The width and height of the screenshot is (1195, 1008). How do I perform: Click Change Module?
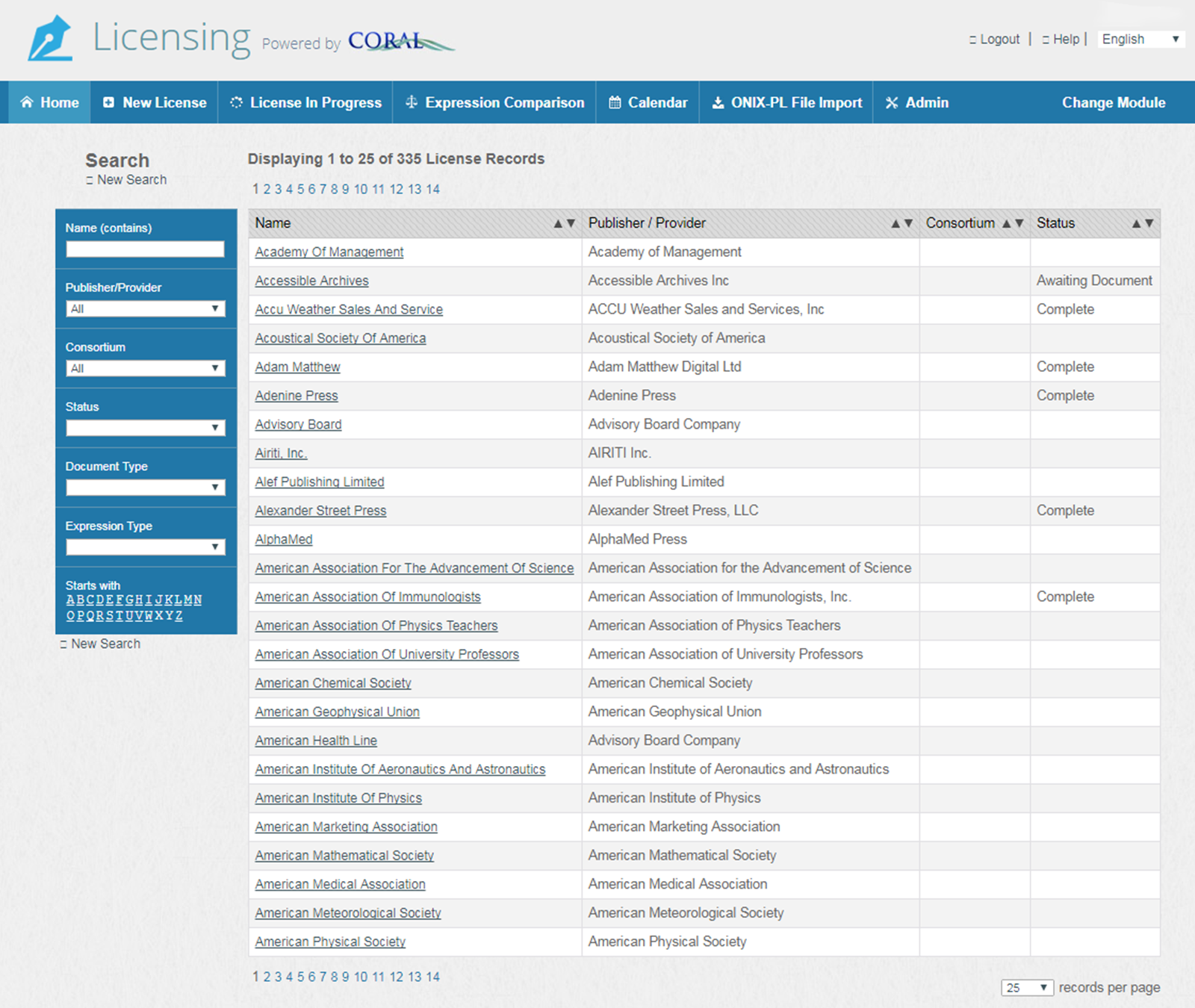[x=1114, y=102]
